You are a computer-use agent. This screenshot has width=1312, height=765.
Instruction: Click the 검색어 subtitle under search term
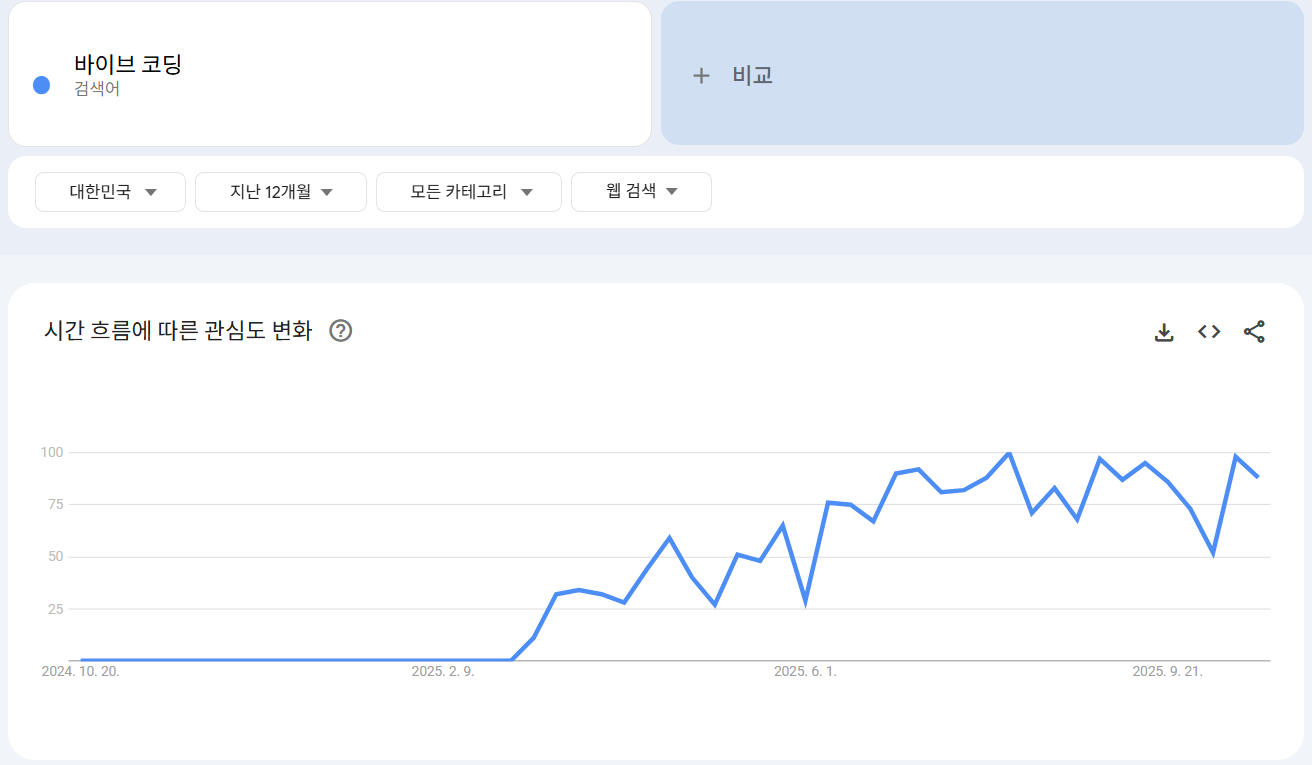click(x=97, y=89)
